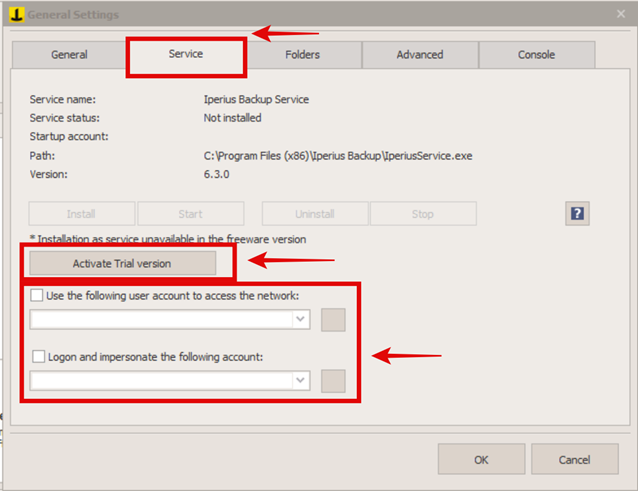
Task: Click the disabled Uninstall button
Action: tap(315, 214)
